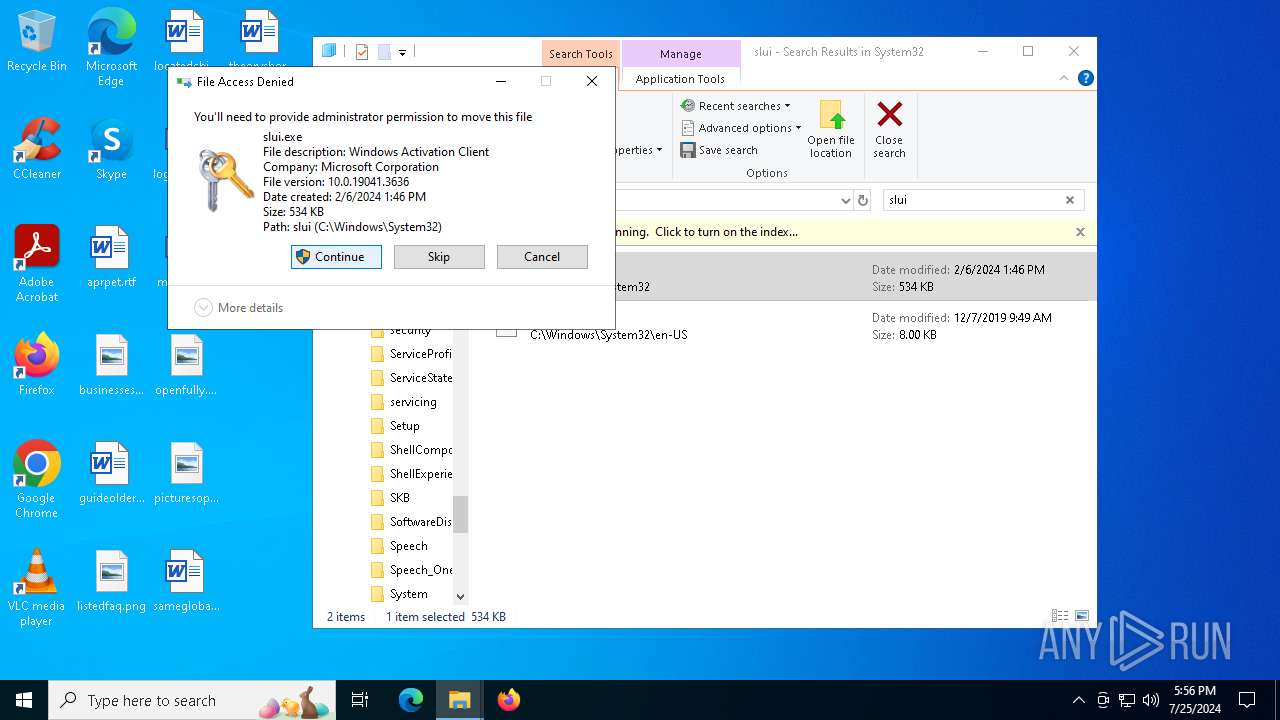Click Save search in ribbon
The image size is (1280, 720).
pos(719,150)
